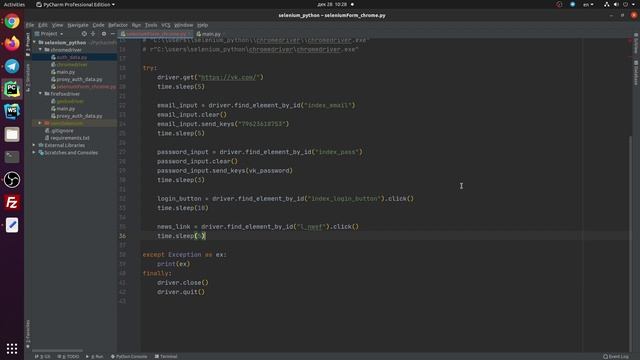
Task: Open the Terminal dock icon
Action: pyautogui.click(x=12, y=157)
